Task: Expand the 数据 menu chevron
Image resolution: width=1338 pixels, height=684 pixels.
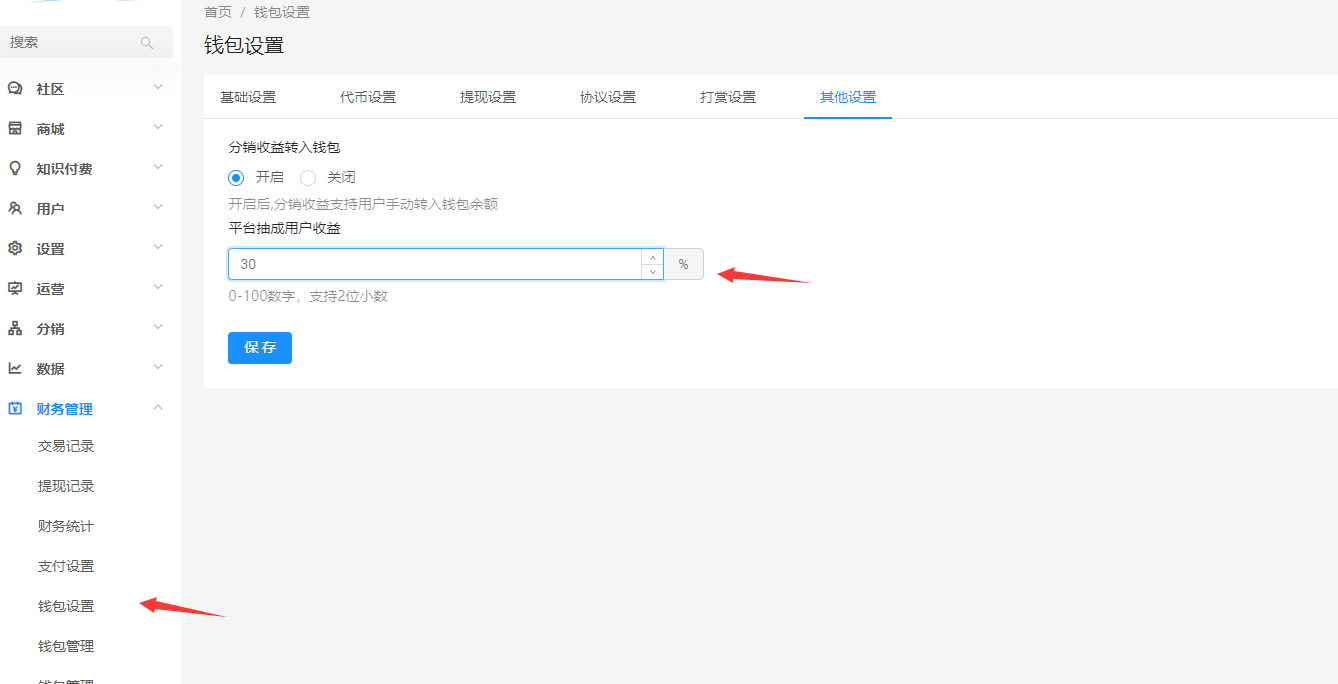Action: pyautogui.click(x=158, y=368)
